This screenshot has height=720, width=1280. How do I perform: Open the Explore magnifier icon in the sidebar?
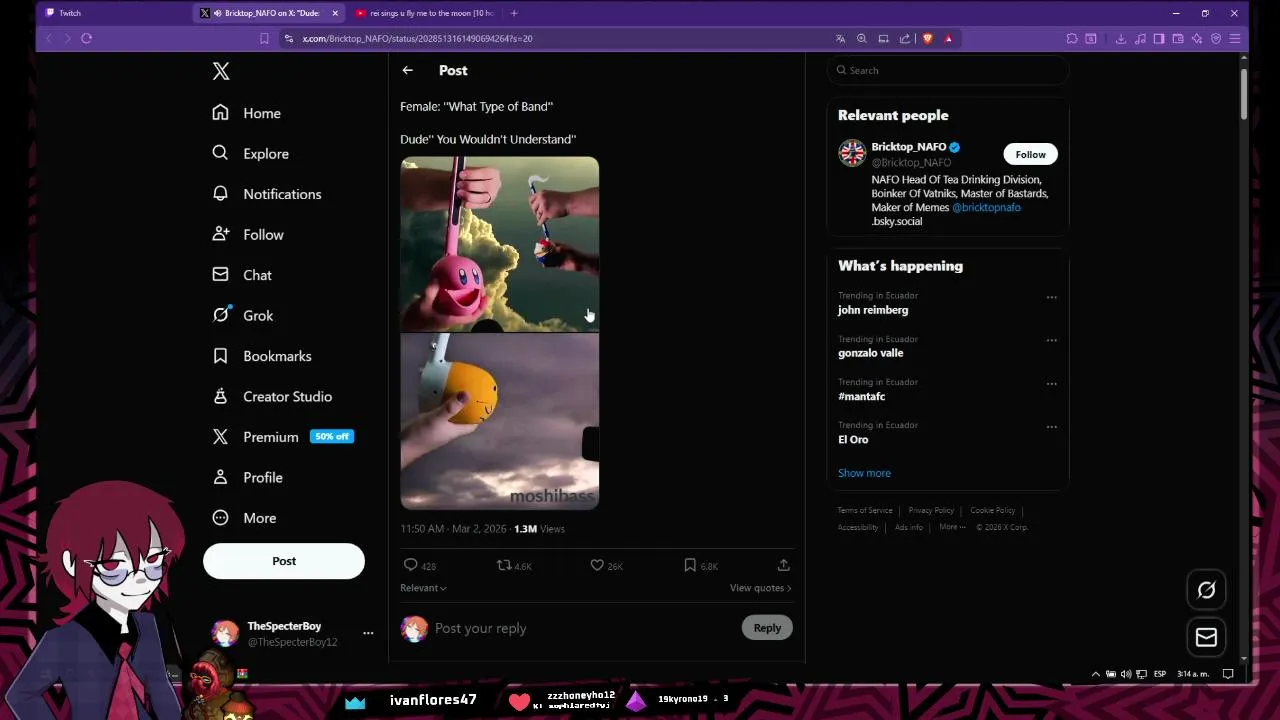click(221, 153)
